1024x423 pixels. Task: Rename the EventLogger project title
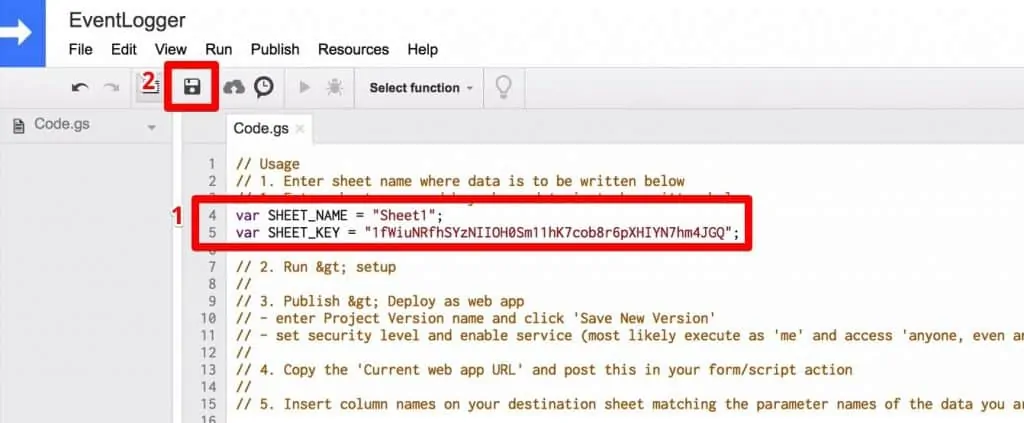[x=127, y=20]
